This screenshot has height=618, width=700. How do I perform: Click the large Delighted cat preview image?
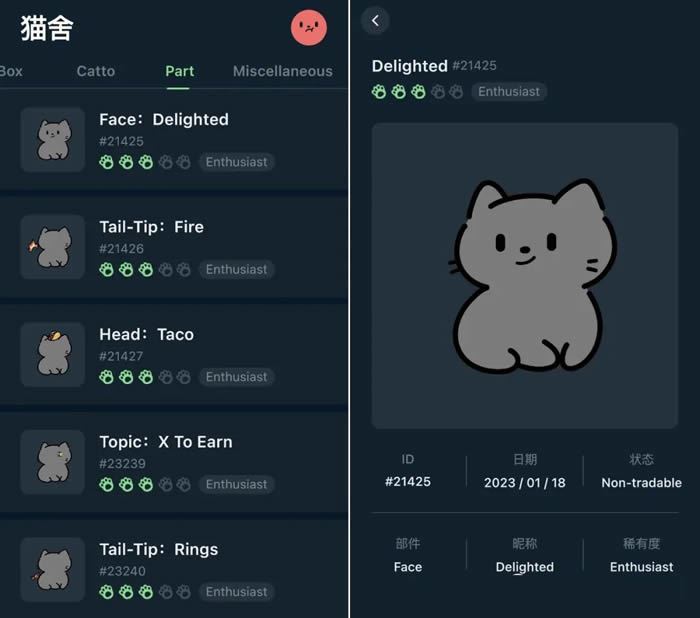point(525,276)
